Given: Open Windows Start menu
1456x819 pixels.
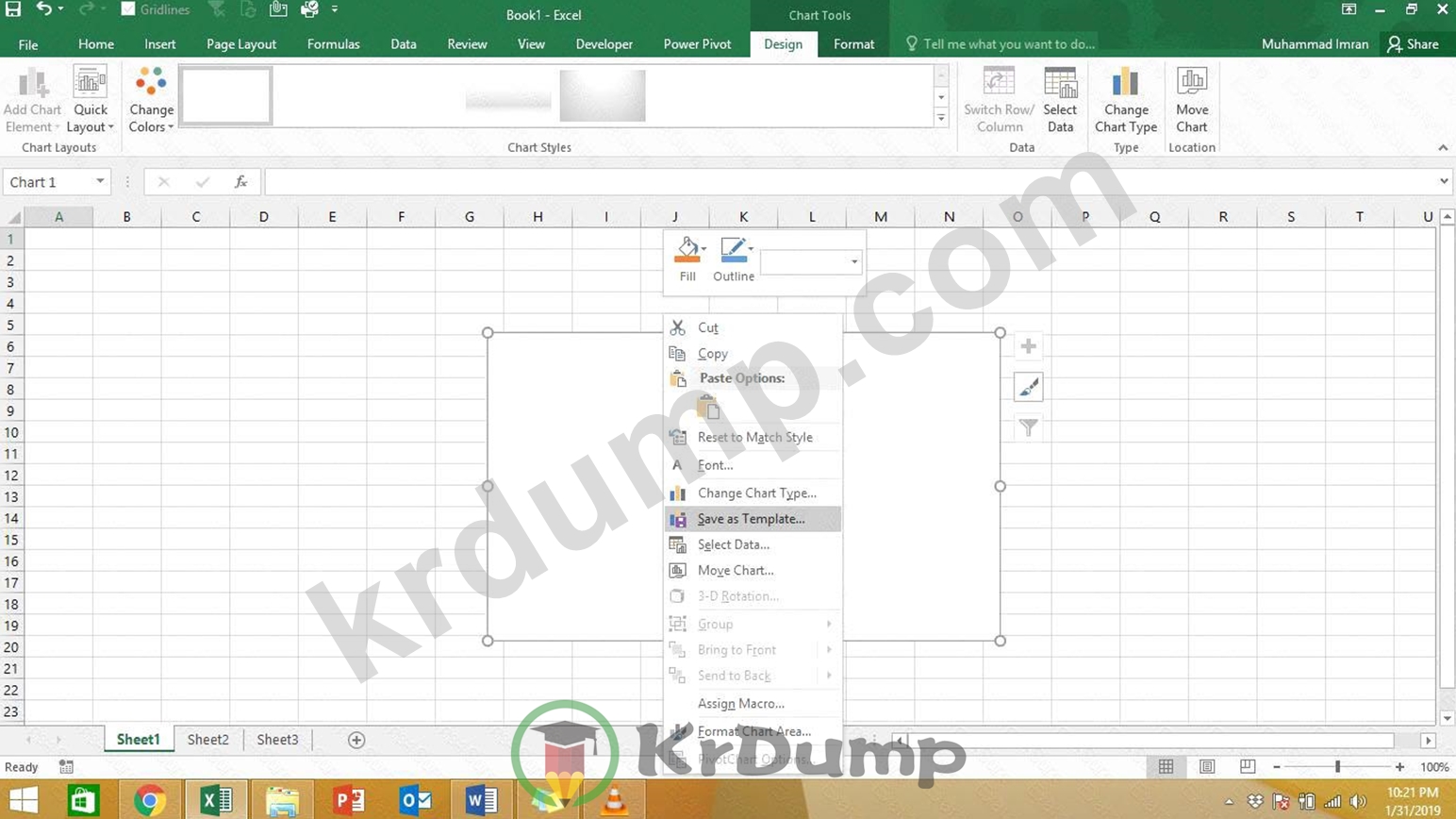Looking at the screenshot, I should [23, 801].
